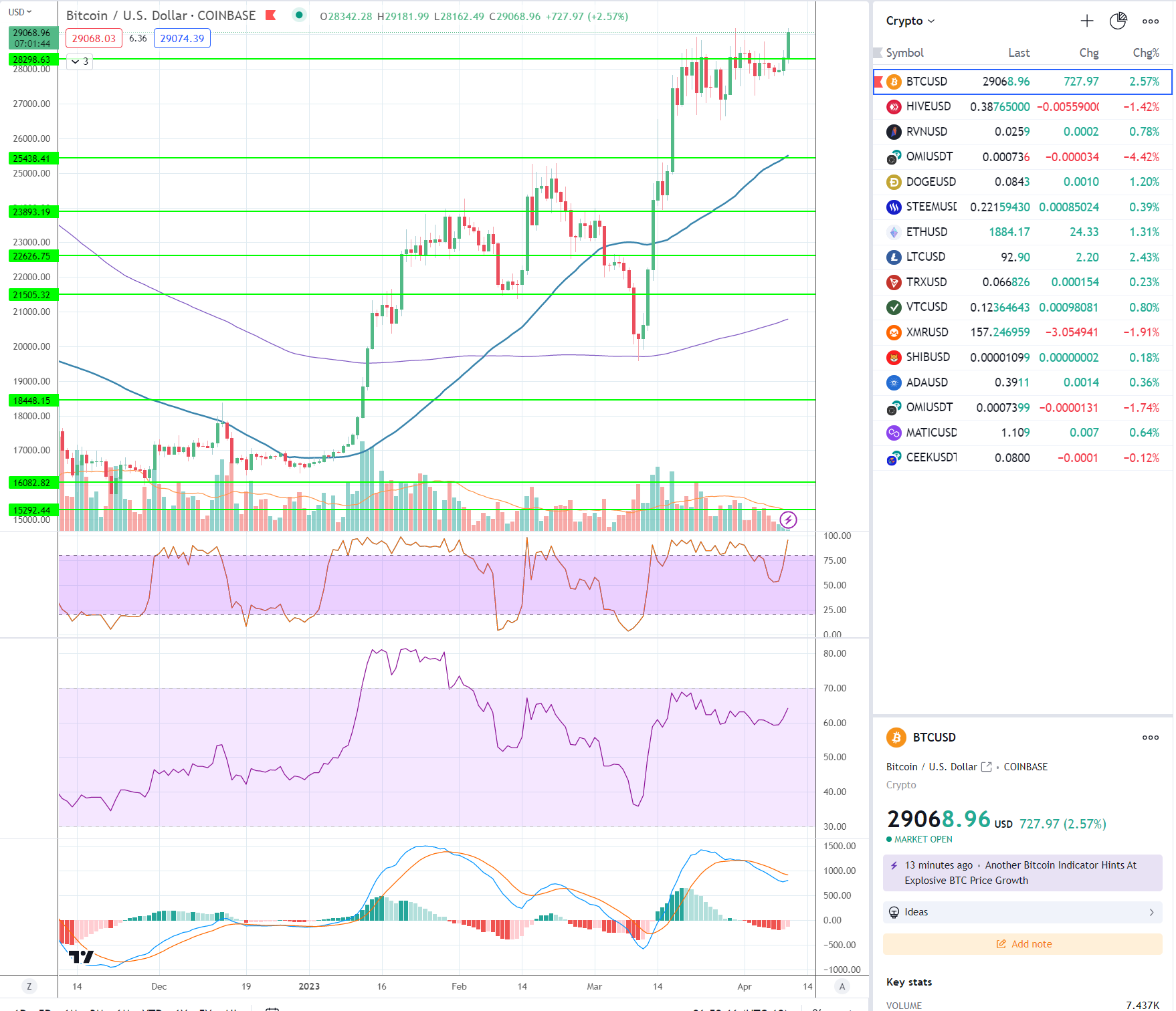The height and width of the screenshot is (1011, 1176).
Task: Click the ETHUSD Ethereum icon
Action: (894, 232)
